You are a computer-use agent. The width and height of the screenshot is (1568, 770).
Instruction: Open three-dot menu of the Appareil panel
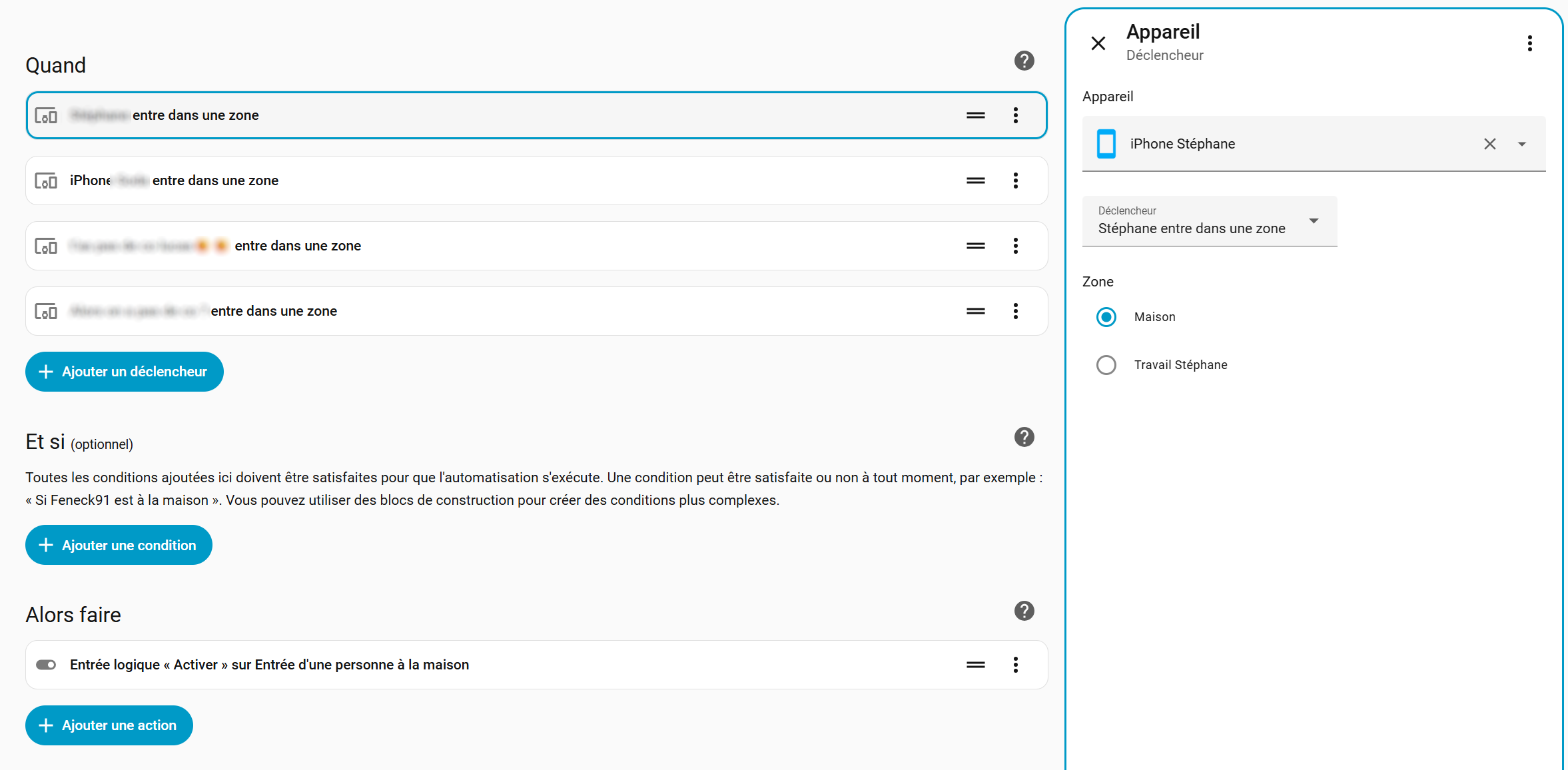pos(1529,43)
